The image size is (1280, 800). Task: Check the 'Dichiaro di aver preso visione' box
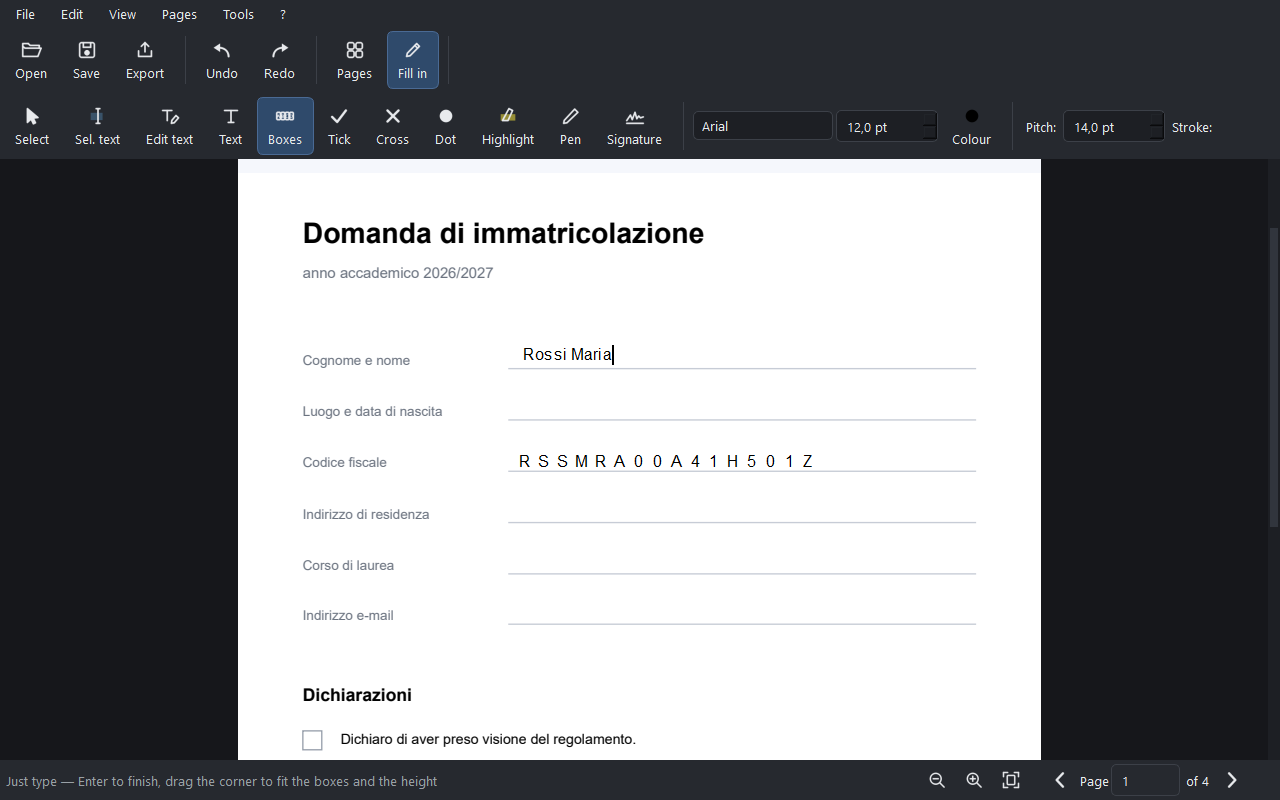click(x=312, y=740)
